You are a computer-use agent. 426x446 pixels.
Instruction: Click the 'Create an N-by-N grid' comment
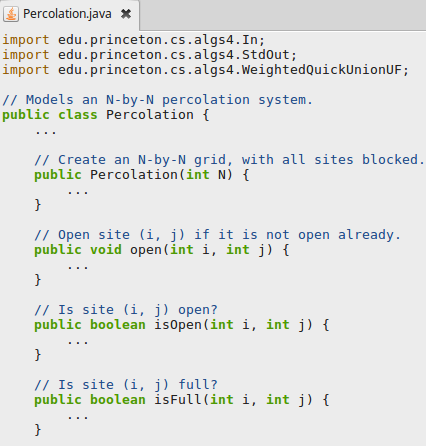pos(229,160)
